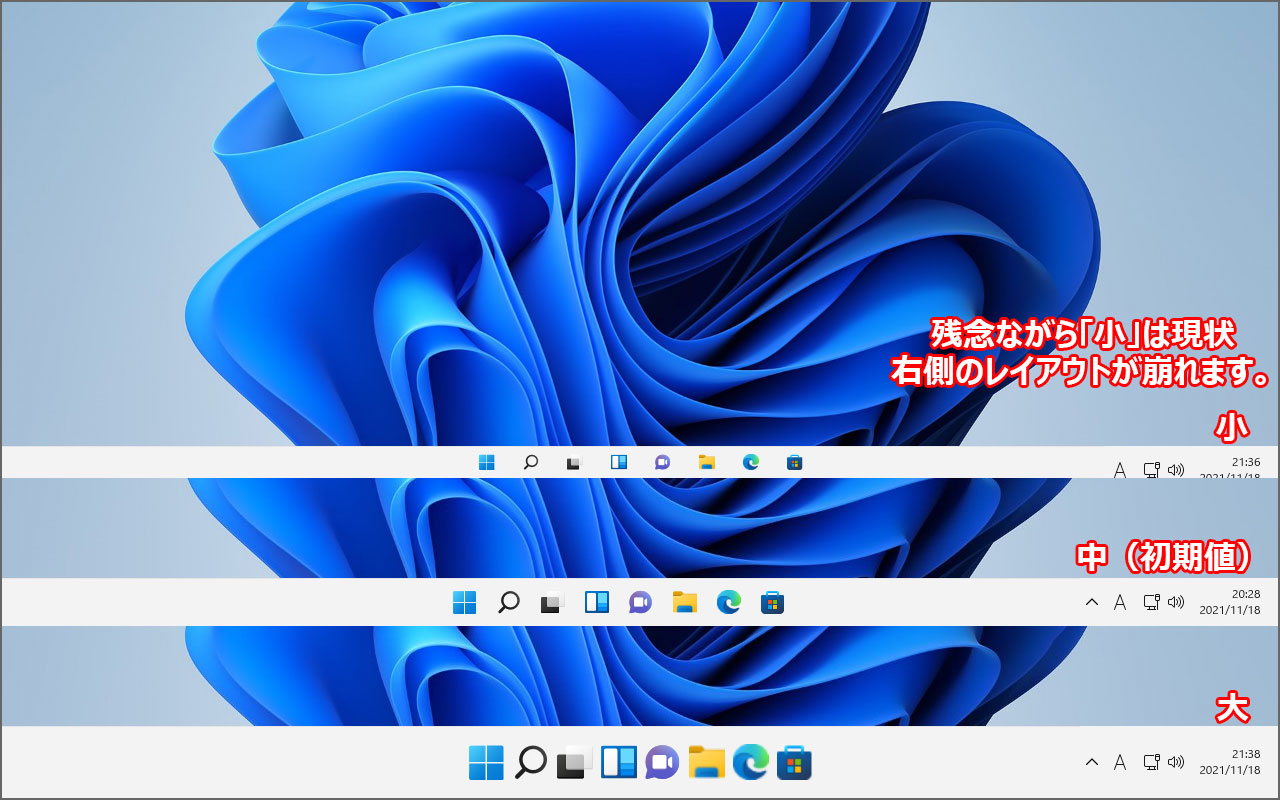Viewport: 1280px width, 800px height.
Task: Open network status on the 20:28 taskbar
Action: pyautogui.click(x=1151, y=602)
